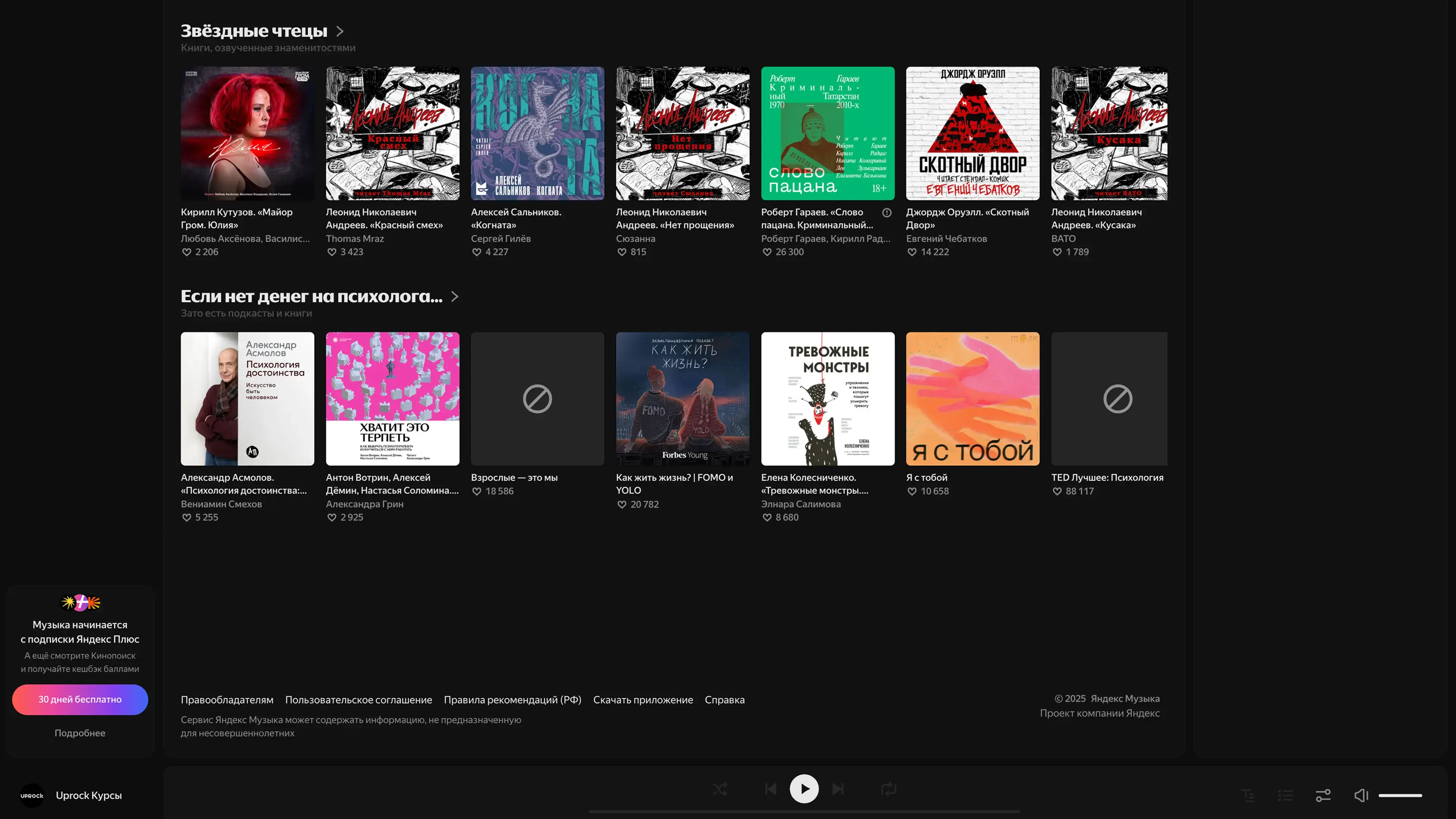
Task: Click the Подробнее link under the Plus offer
Action: [x=80, y=733]
